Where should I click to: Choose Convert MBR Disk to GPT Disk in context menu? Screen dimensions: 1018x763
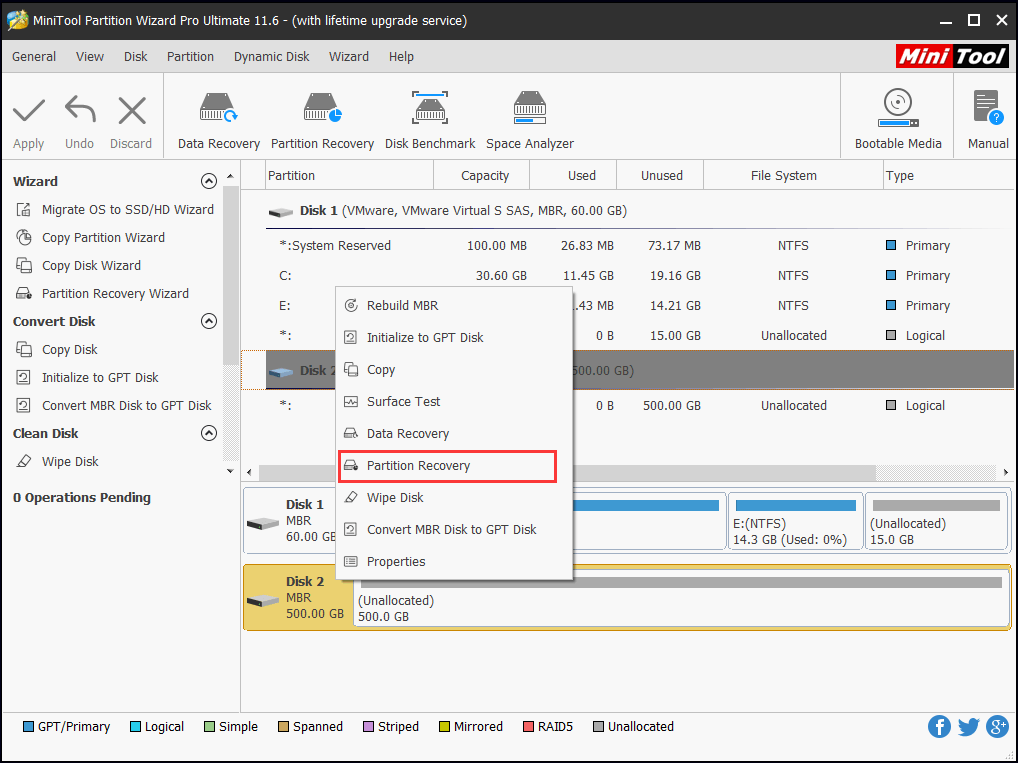[454, 529]
